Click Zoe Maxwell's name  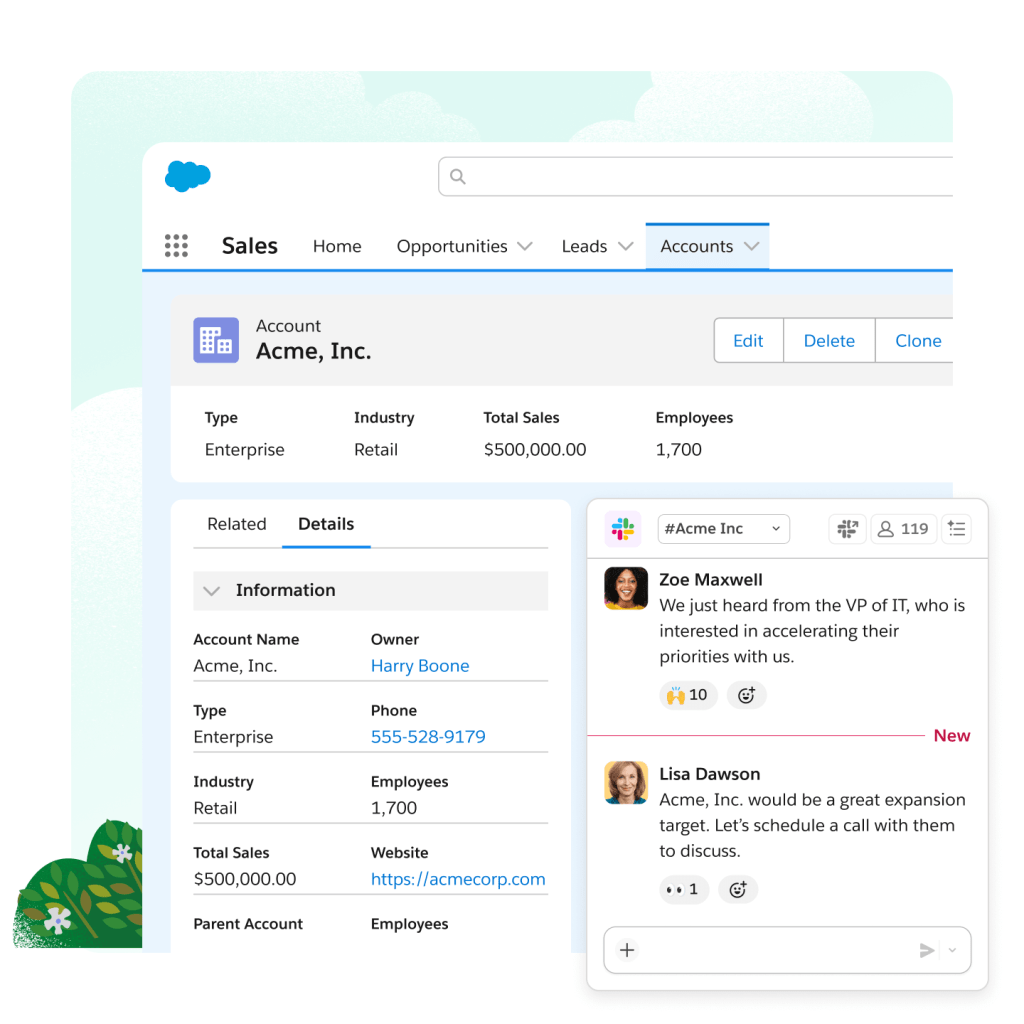pyautogui.click(x=711, y=580)
